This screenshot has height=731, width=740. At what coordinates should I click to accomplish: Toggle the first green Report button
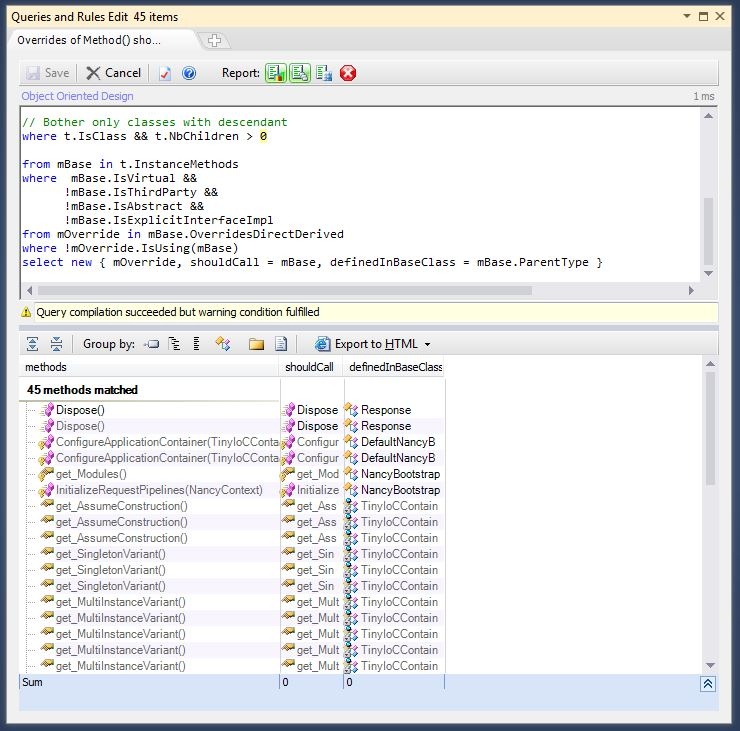click(x=276, y=73)
